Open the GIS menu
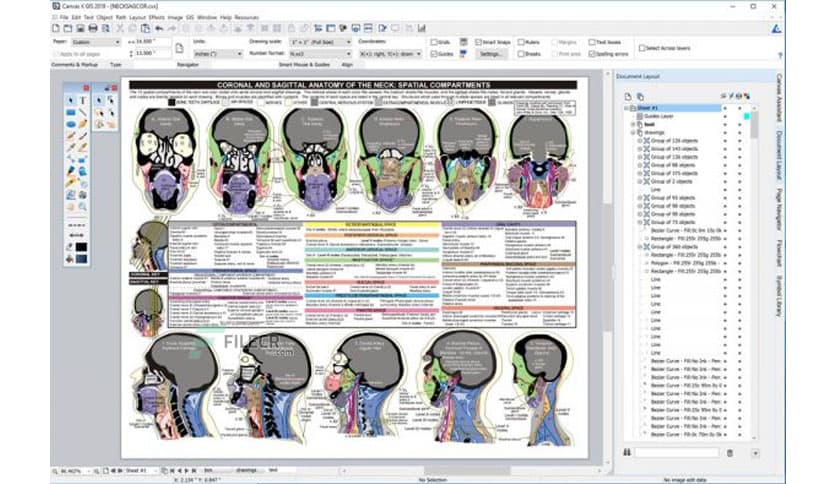Screen dimensions: 836x484 pyautogui.click(x=190, y=18)
